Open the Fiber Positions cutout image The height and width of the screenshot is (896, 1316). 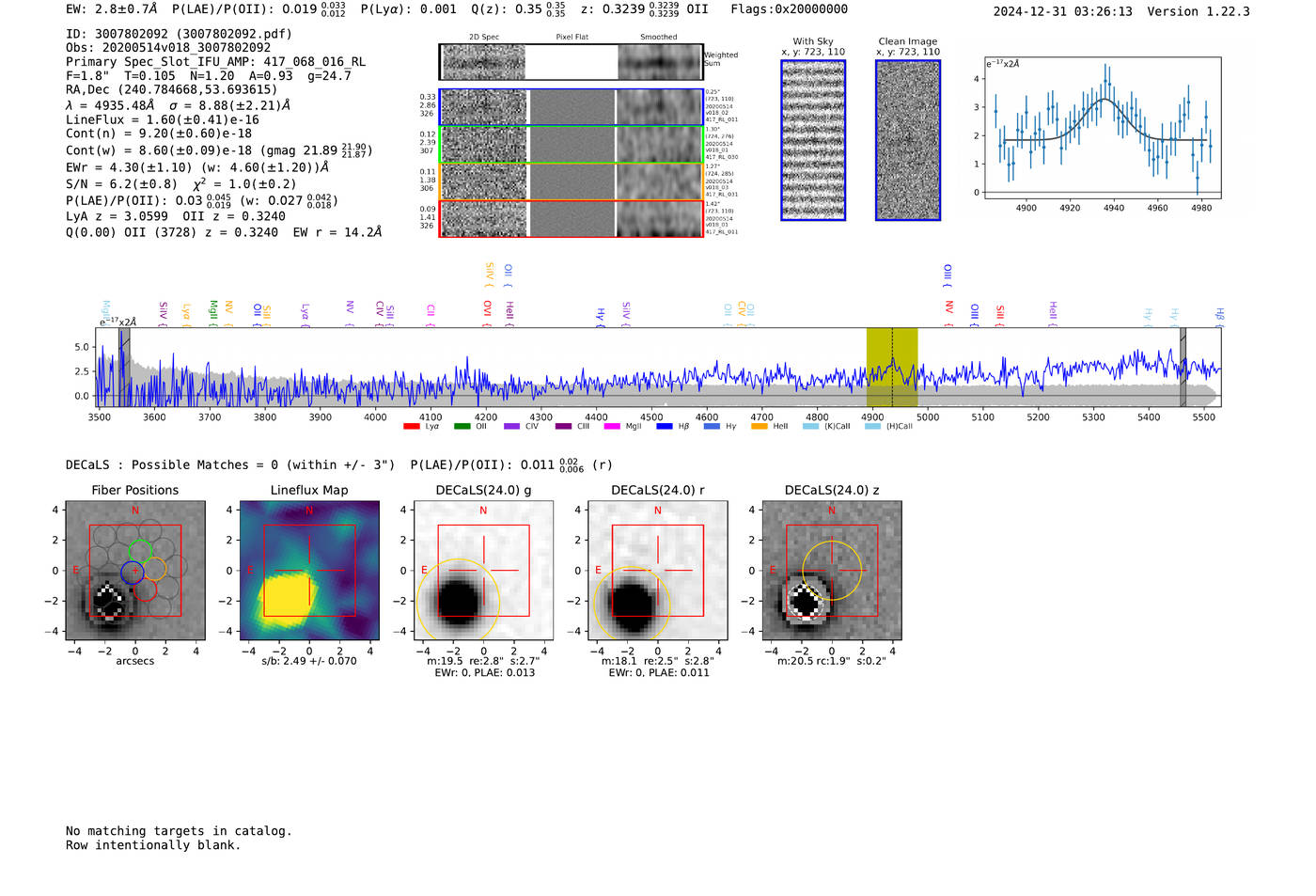click(x=135, y=570)
